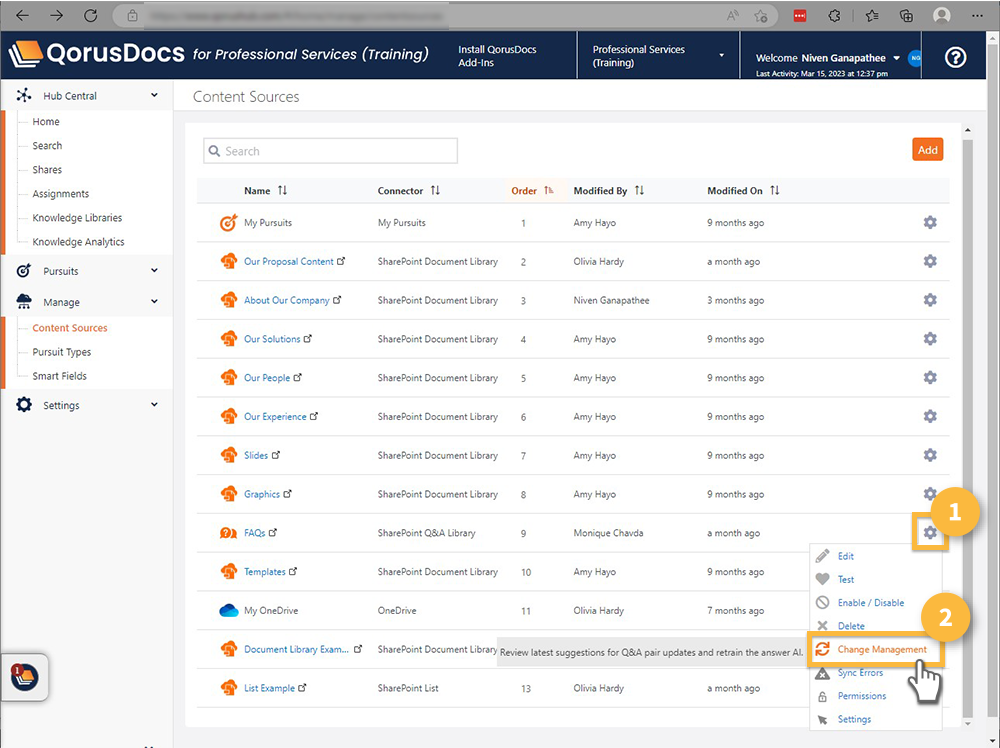
Task: Click the content list scrollbar down arrow
Action: tap(967, 724)
